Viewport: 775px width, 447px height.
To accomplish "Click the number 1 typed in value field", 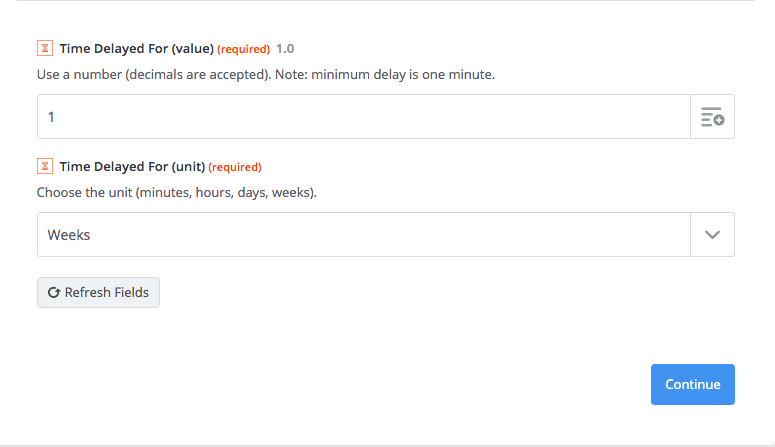I will pos(52,117).
